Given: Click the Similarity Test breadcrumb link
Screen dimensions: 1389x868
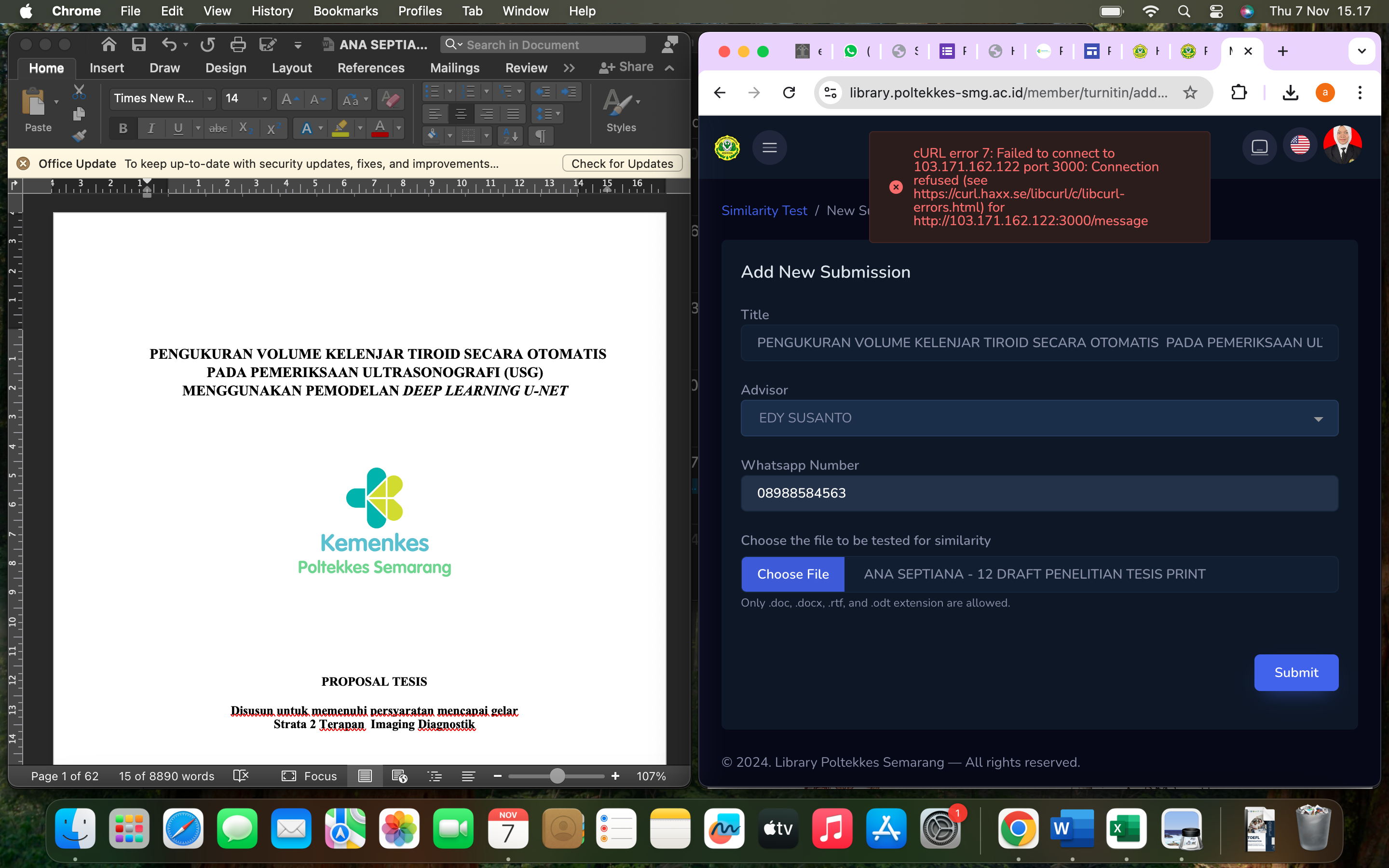Looking at the screenshot, I should tap(764, 211).
